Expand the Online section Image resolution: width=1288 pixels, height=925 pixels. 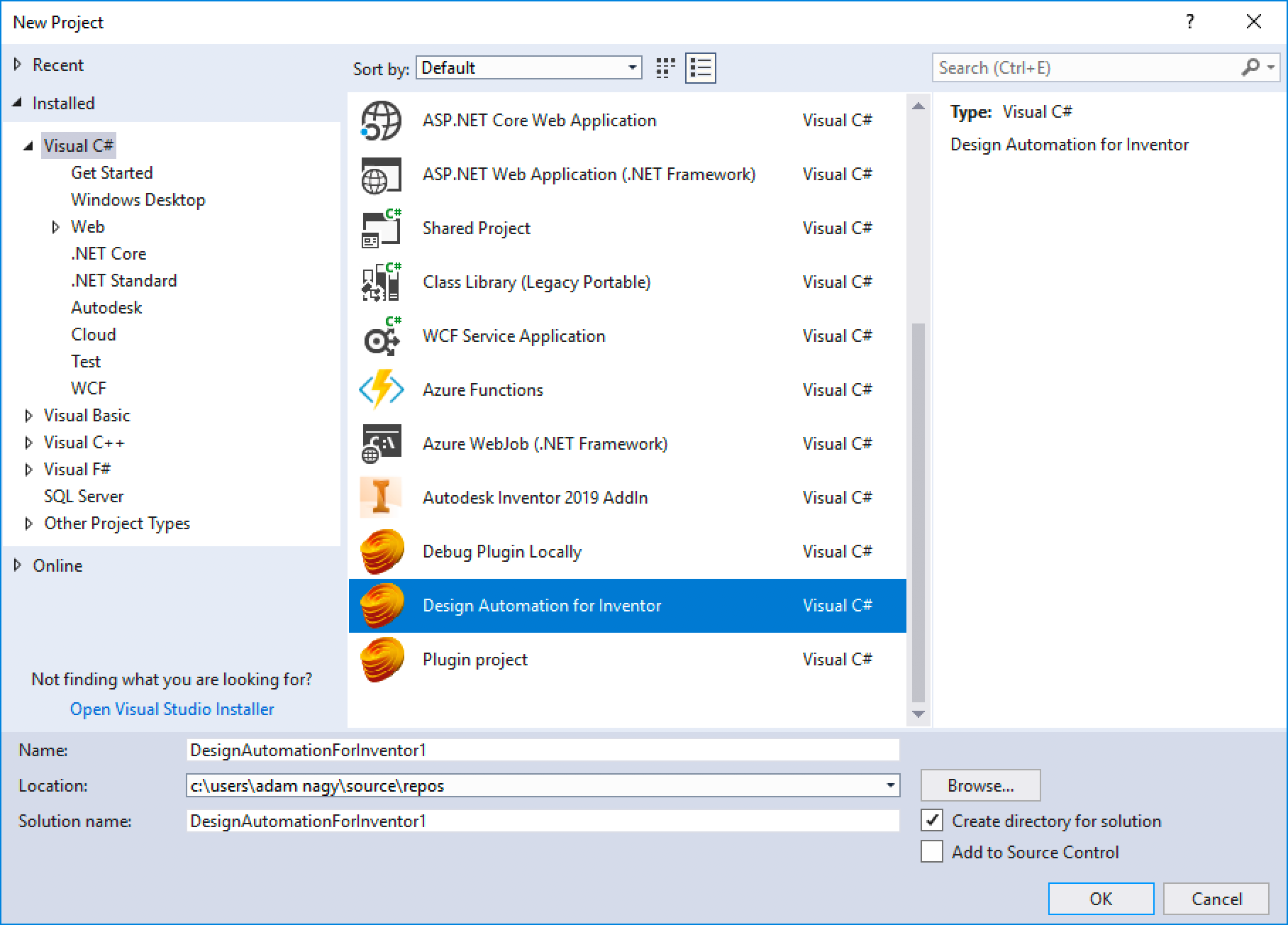(18, 565)
